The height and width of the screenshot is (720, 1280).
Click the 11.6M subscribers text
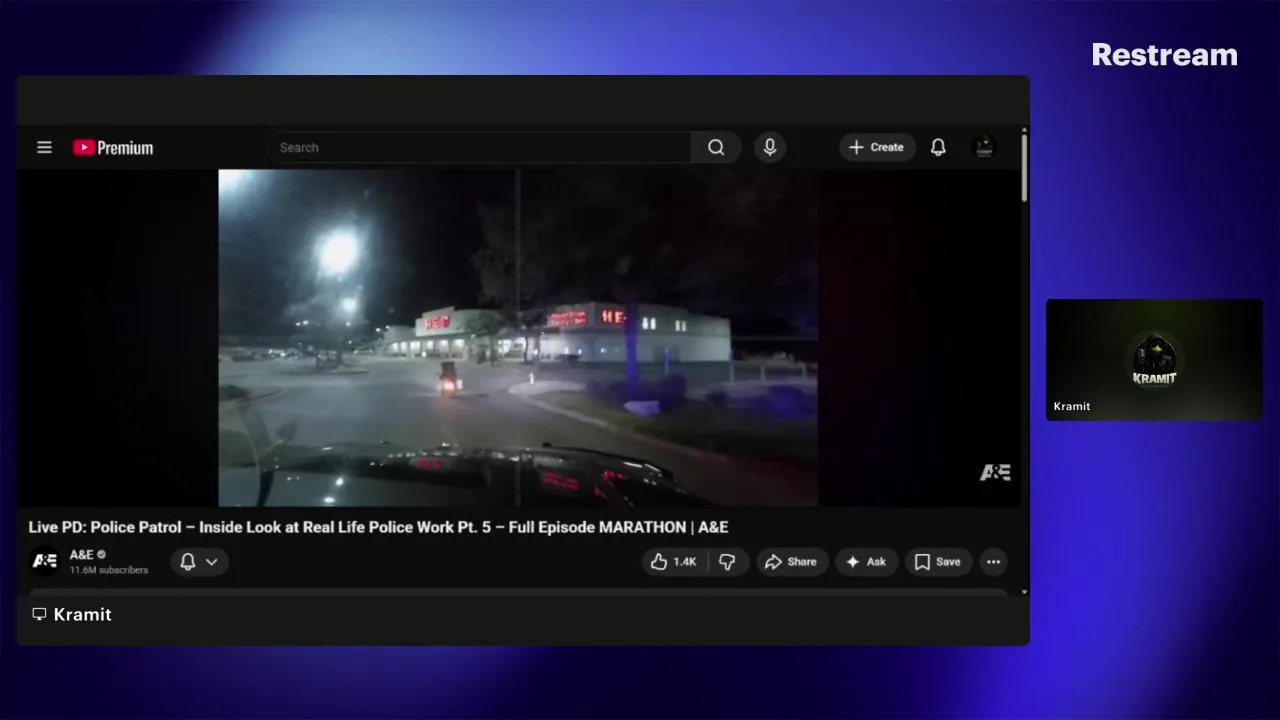(x=108, y=570)
